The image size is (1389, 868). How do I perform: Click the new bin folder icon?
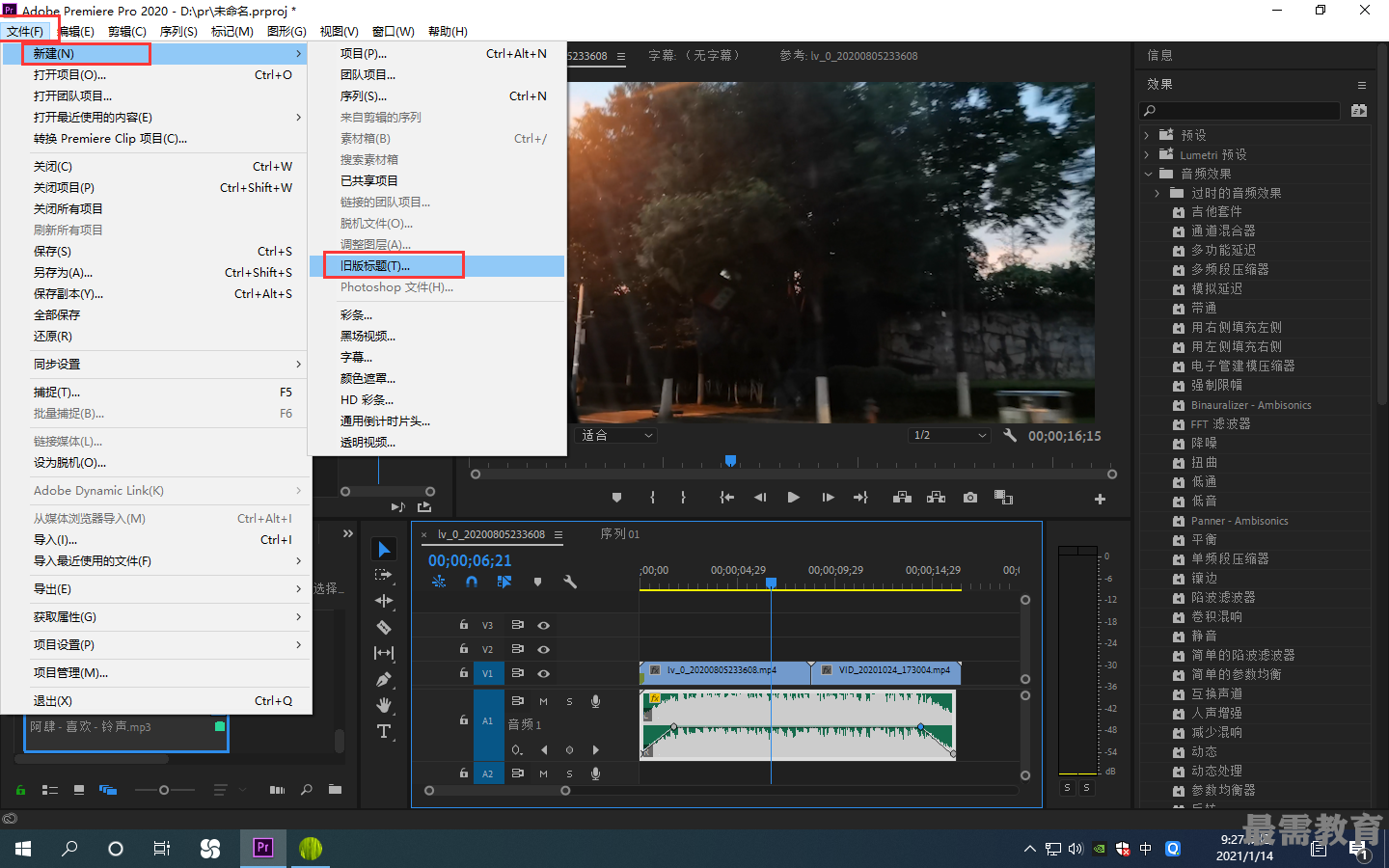click(335, 790)
